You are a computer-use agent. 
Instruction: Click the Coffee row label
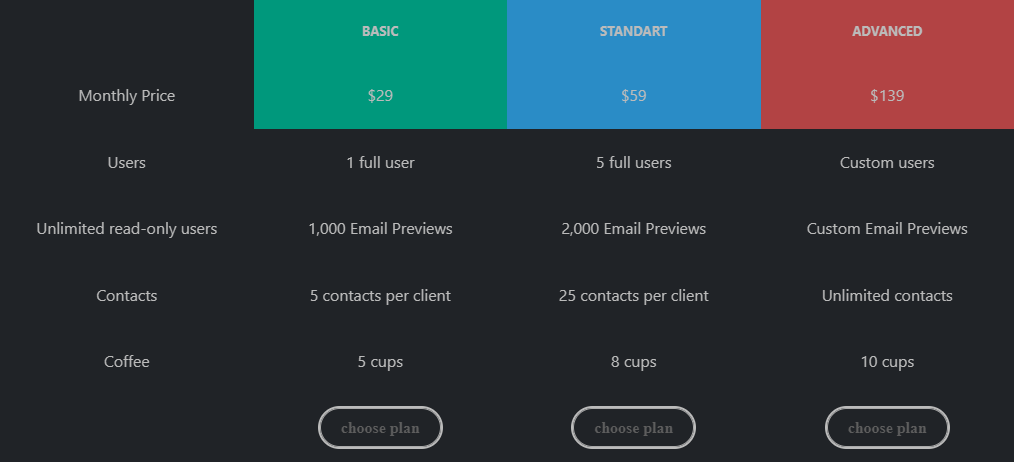tap(127, 362)
